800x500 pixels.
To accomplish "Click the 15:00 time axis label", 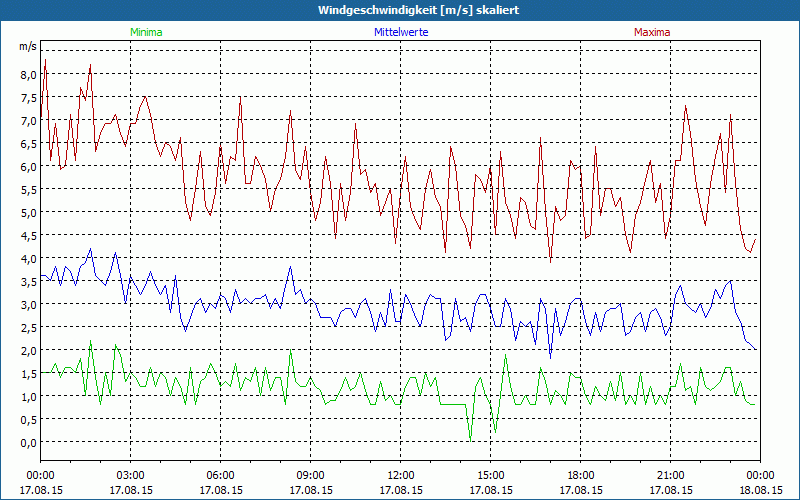I will pyautogui.click(x=490, y=475).
